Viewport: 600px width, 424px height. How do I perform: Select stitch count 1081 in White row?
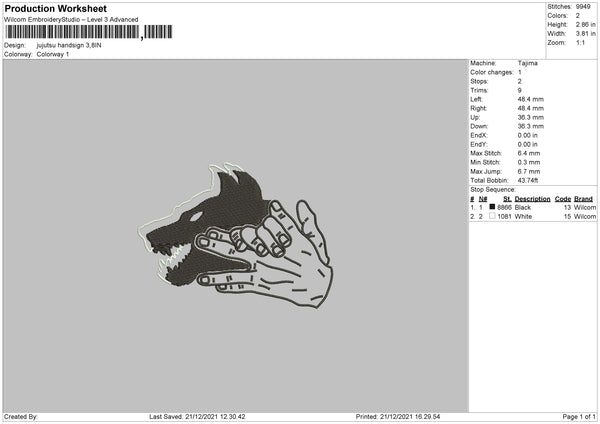tap(504, 217)
